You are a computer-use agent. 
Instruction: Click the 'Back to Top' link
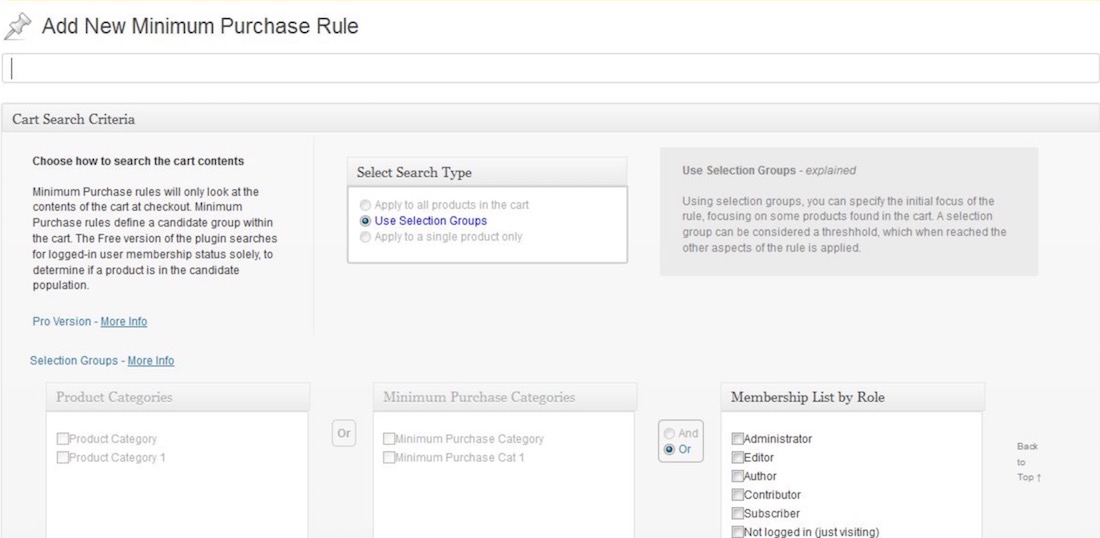(1028, 462)
